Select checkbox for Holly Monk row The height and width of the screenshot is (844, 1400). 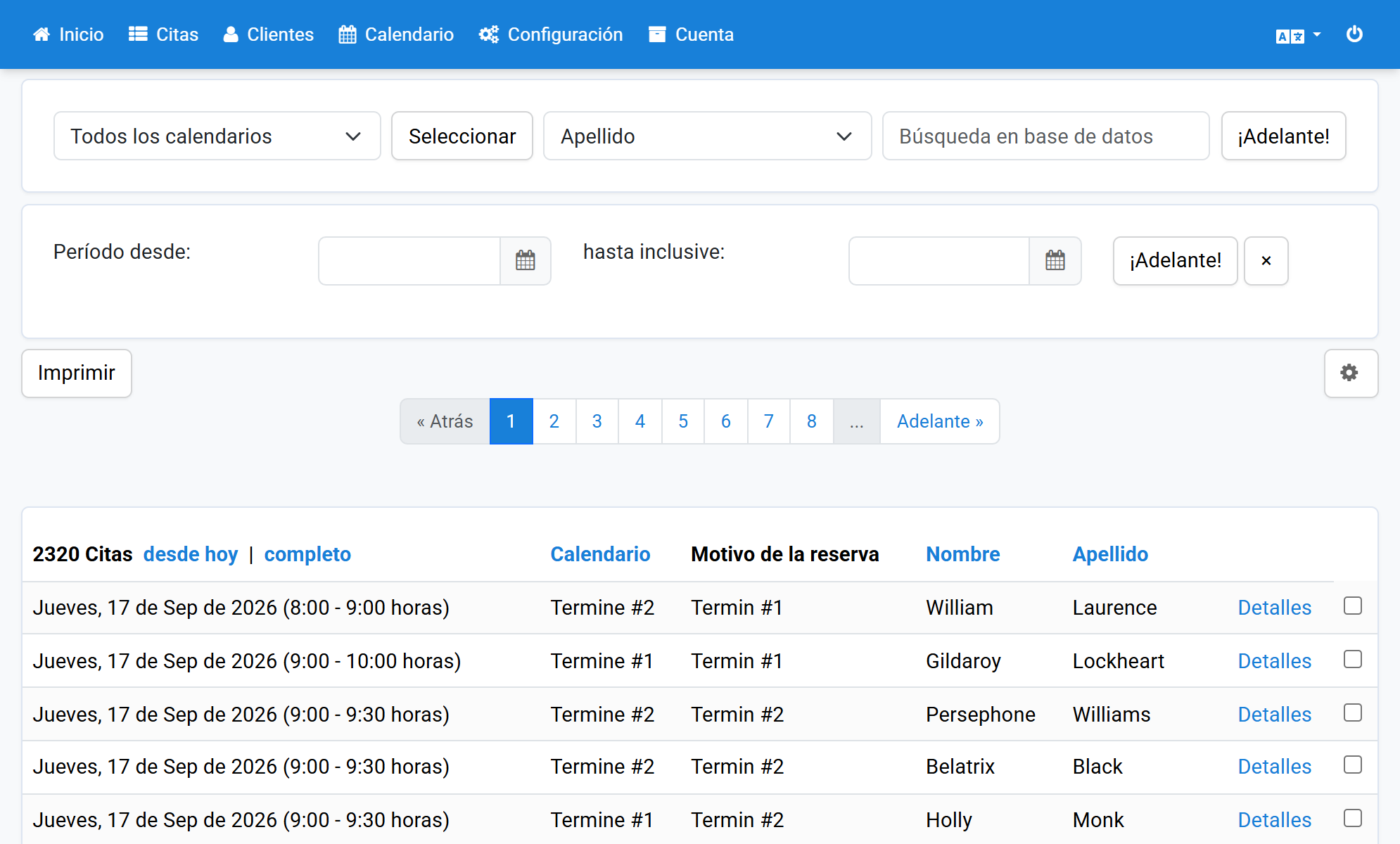(x=1353, y=818)
